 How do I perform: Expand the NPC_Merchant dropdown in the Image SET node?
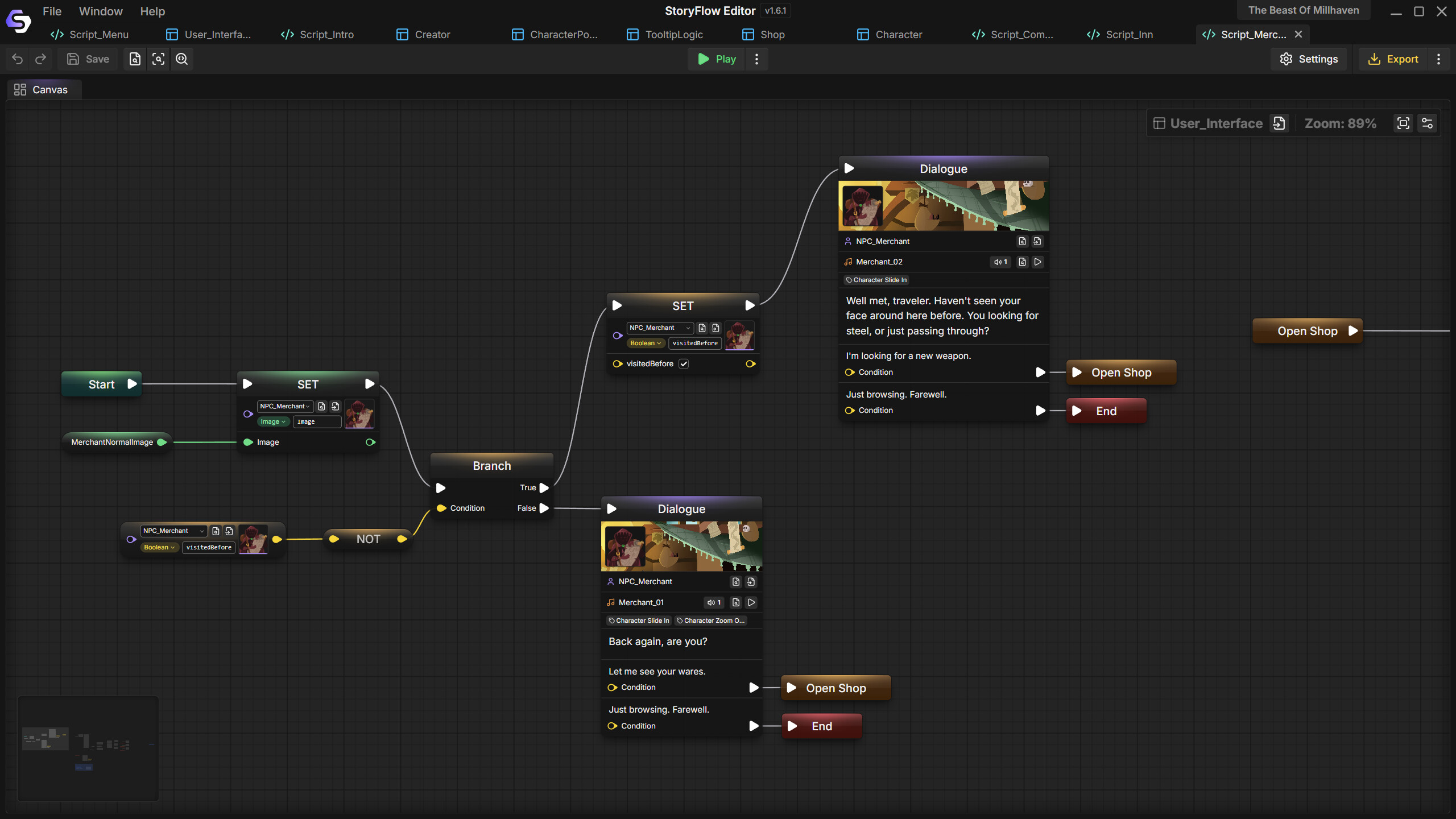coord(285,406)
